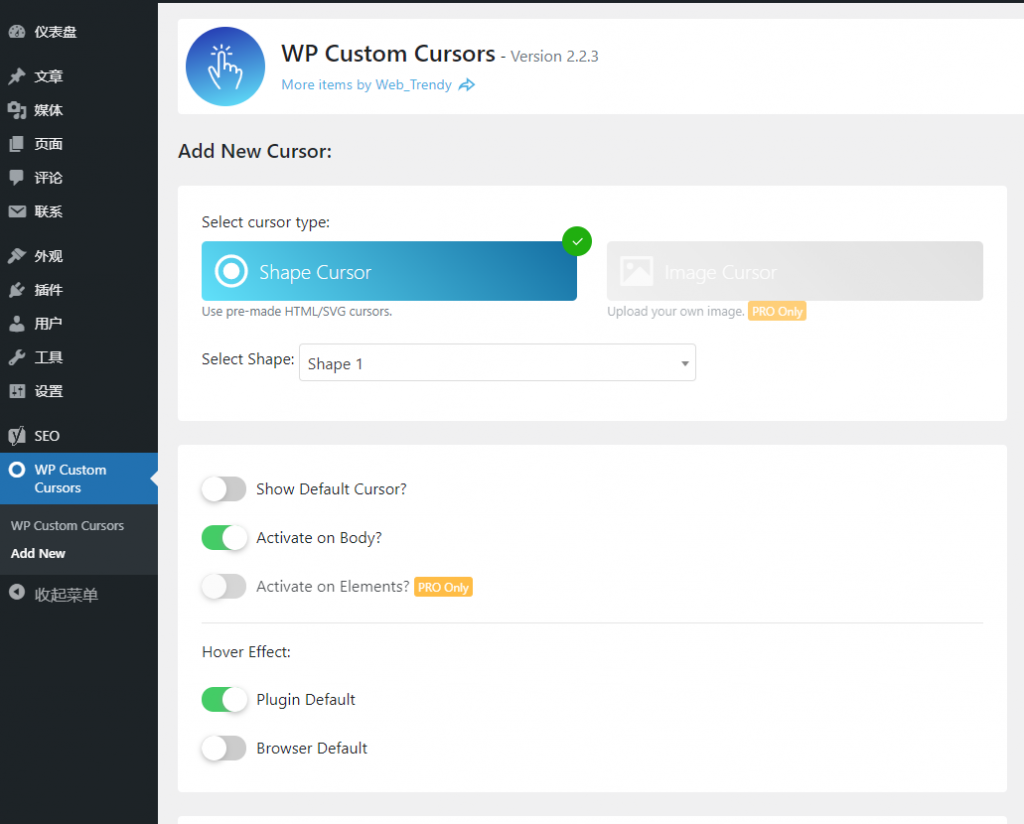Select the Image Cursor type card
Screen dimensions: 1024x824
coord(795,271)
